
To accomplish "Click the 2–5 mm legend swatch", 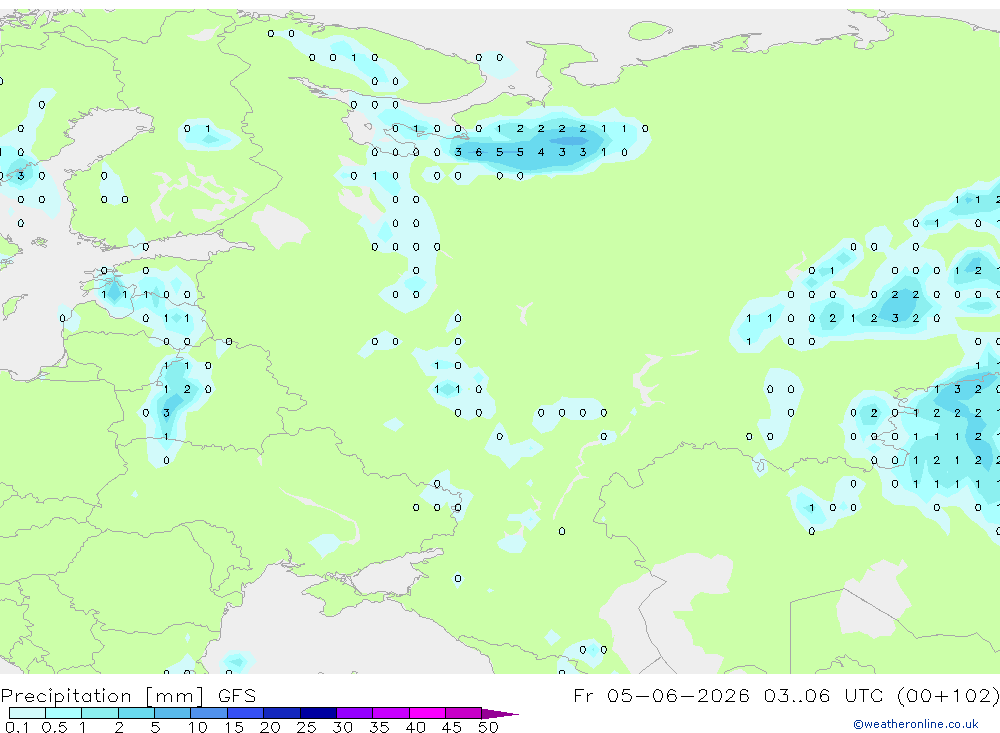I will tap(136, 713).
